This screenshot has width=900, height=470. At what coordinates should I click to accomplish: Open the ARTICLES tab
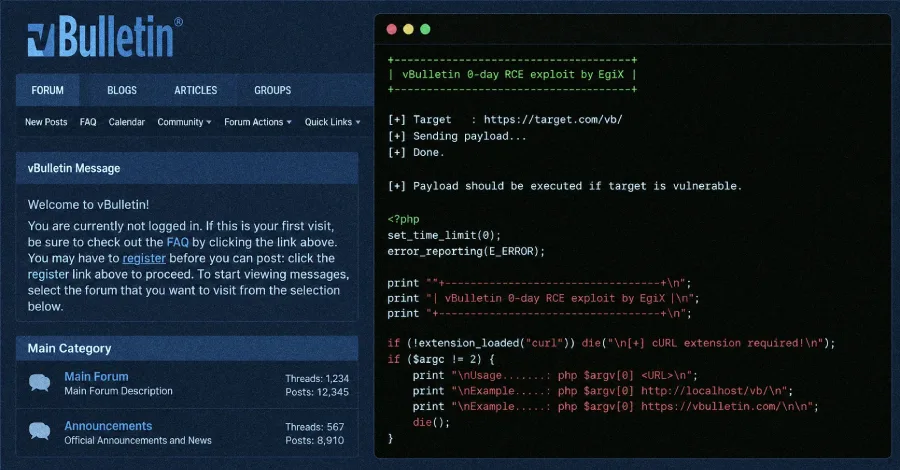pos(196,90)
